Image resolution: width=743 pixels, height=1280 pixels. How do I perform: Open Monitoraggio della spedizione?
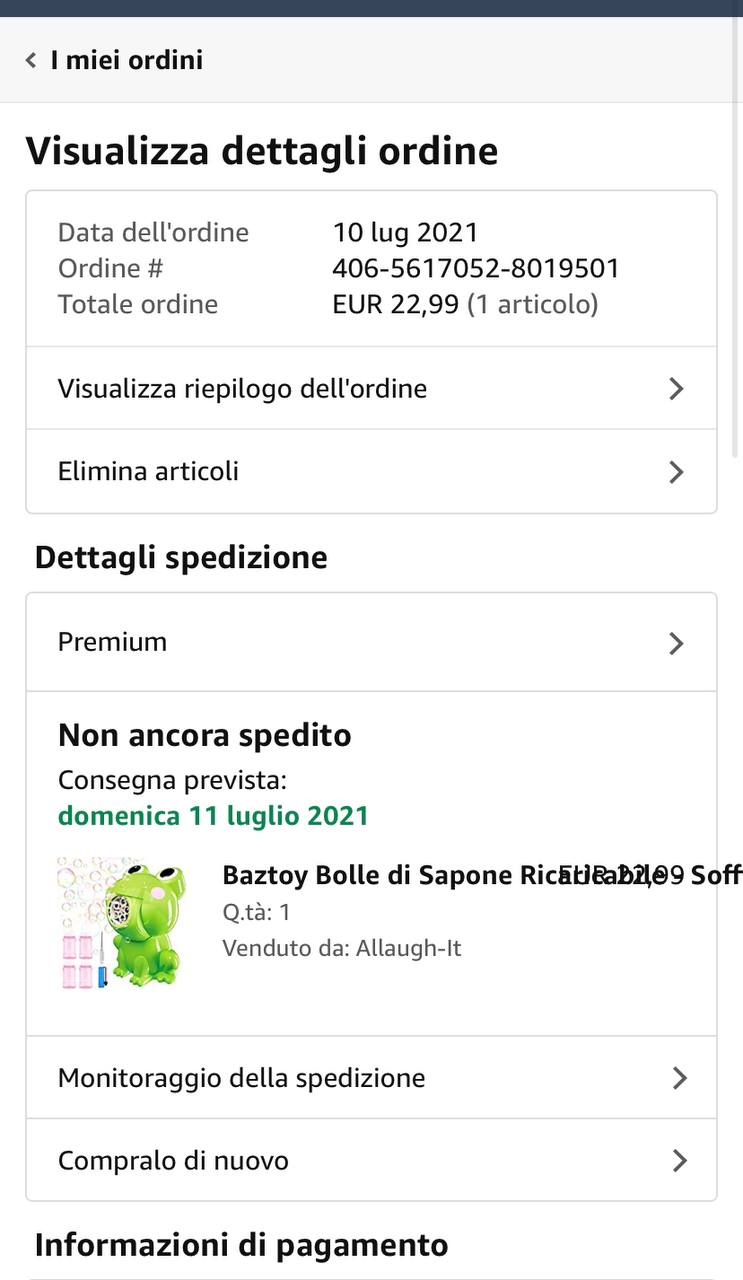(x=241, y=1078)
